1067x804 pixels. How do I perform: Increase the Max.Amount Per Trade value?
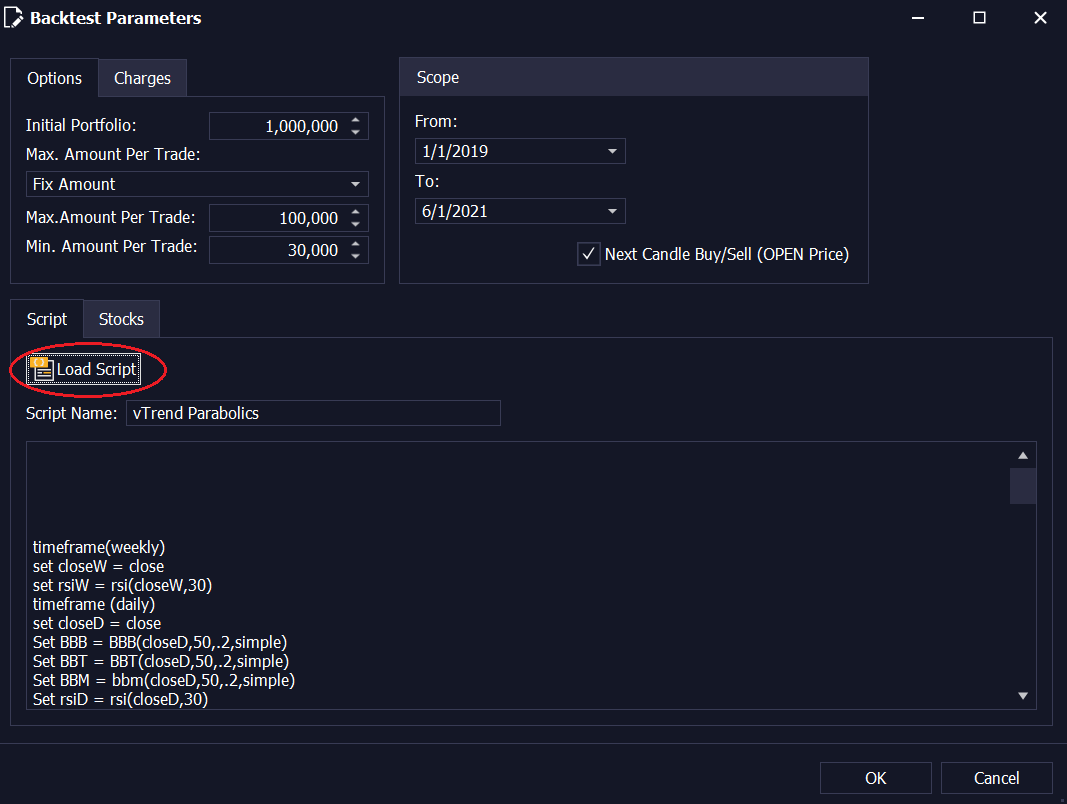tap(356, 213)
